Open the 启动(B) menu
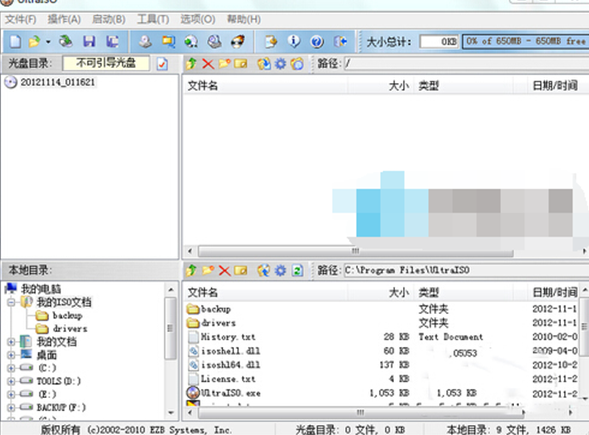 (109, 19)
